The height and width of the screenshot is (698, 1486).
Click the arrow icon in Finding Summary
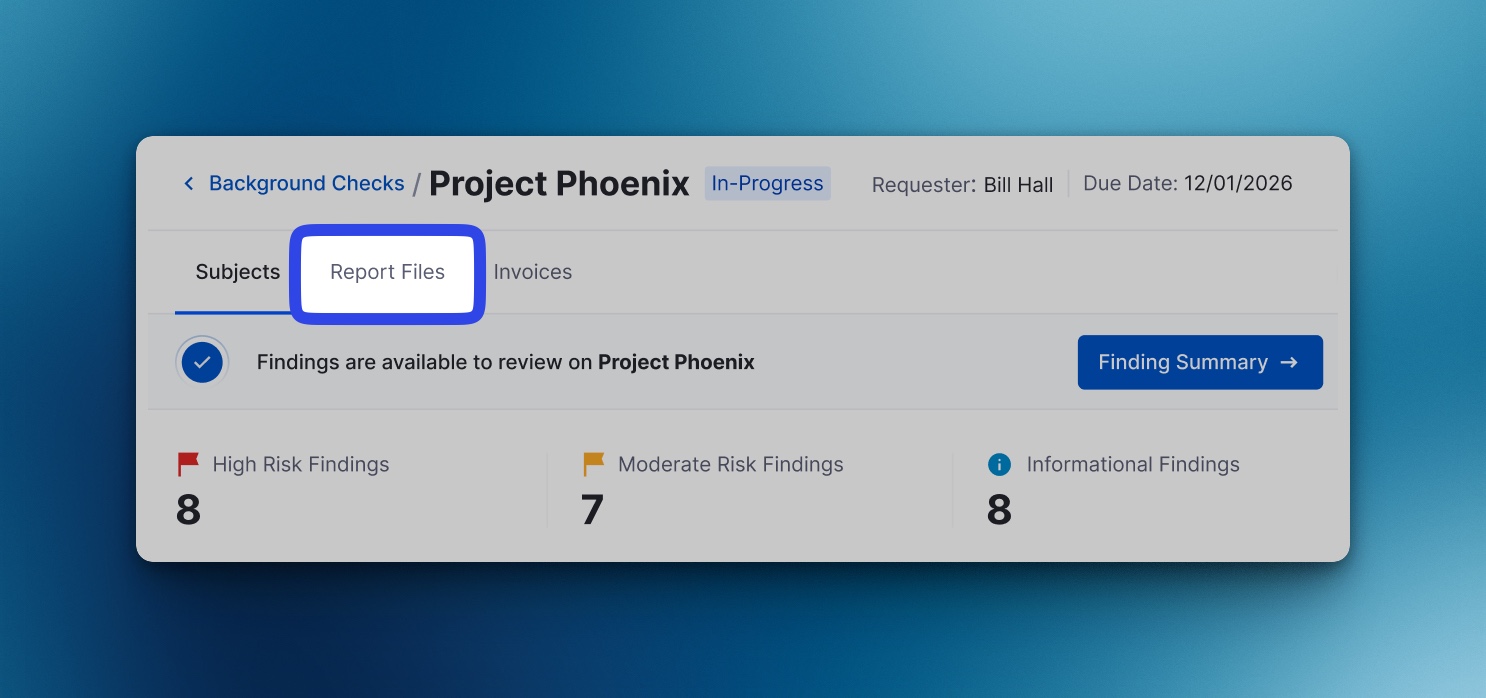(x=1289, y=362)
